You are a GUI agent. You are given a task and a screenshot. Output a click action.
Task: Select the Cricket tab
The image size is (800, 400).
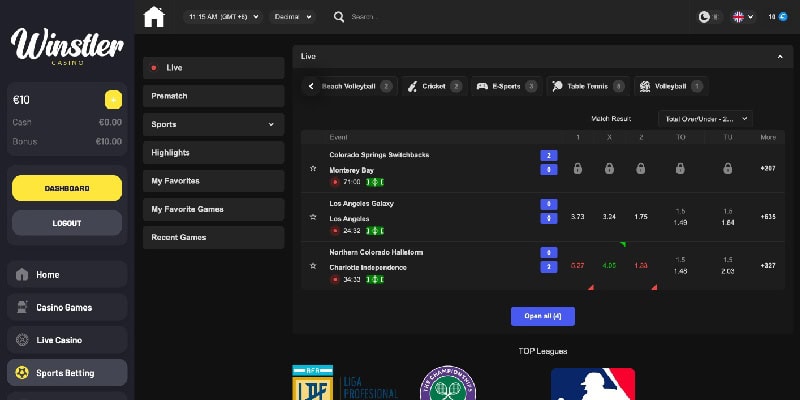[434, 86]
